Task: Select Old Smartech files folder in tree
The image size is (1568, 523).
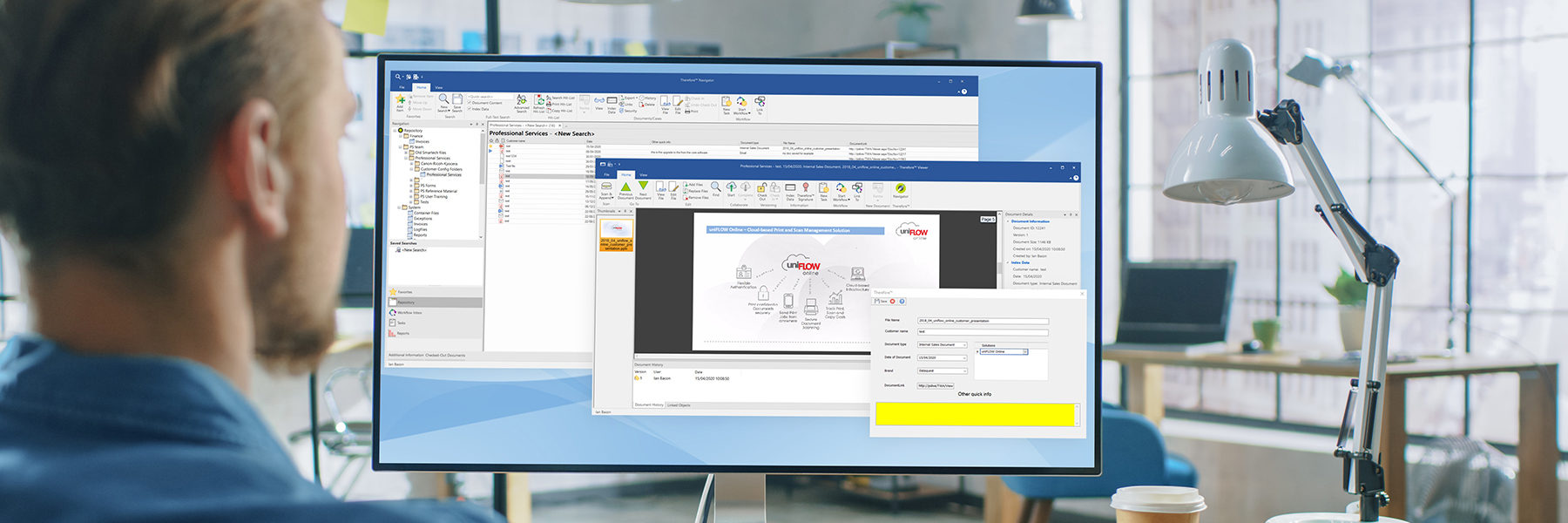Action: 426,153
